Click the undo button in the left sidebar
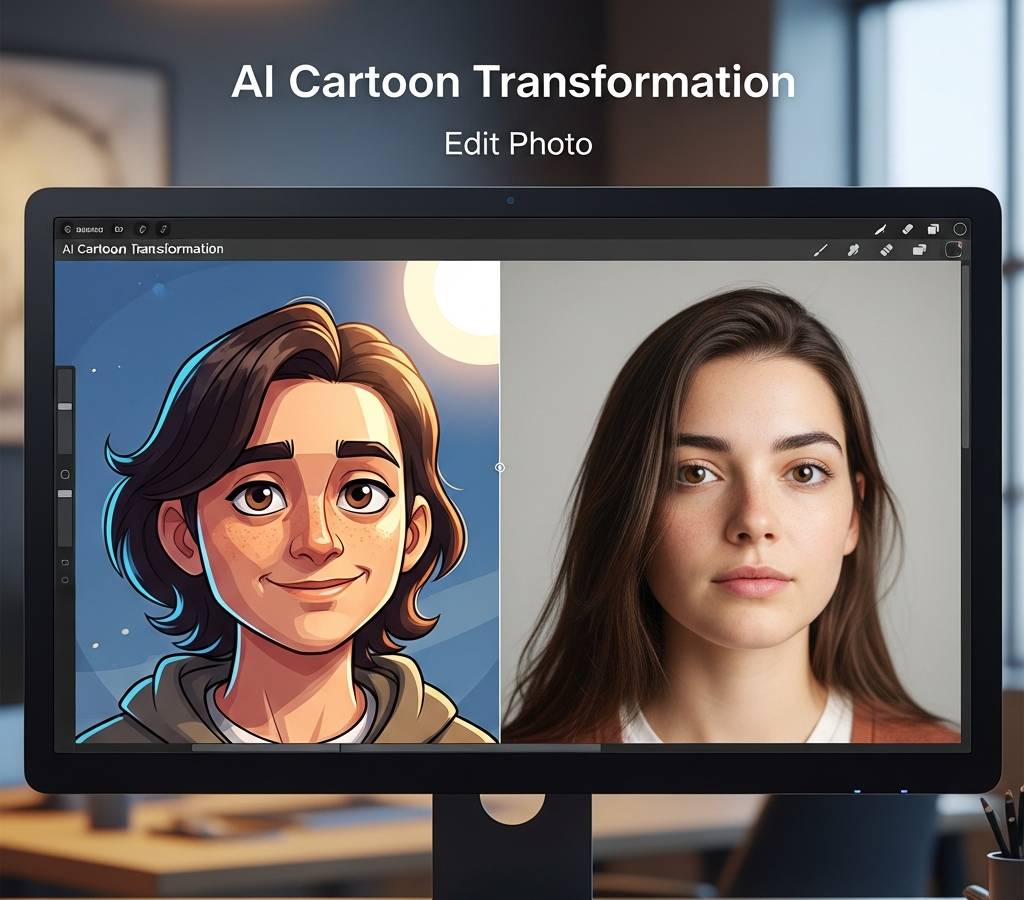 pos(65,562)
